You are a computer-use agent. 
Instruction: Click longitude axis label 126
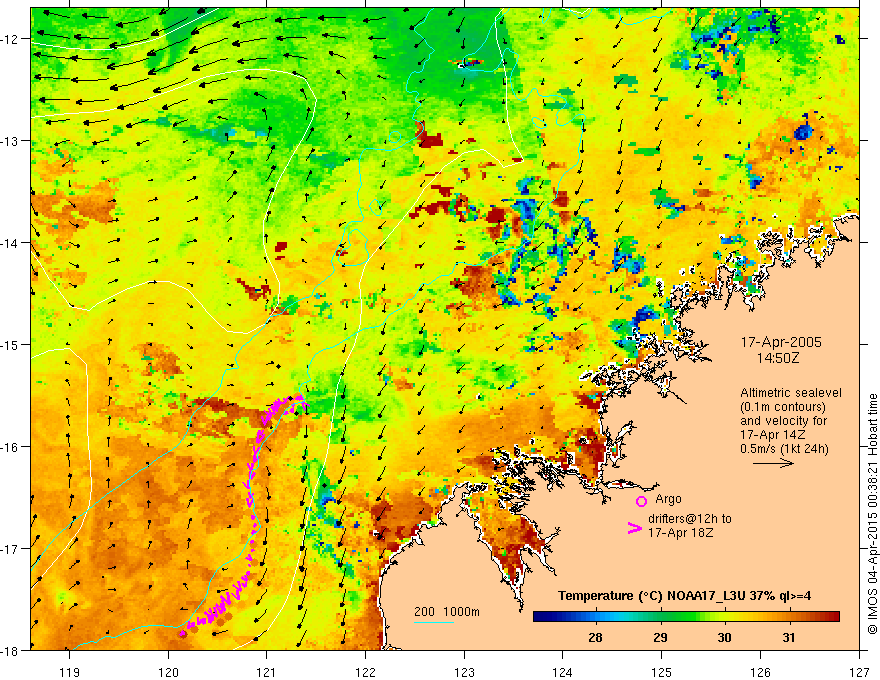click(x=760, y=672)
